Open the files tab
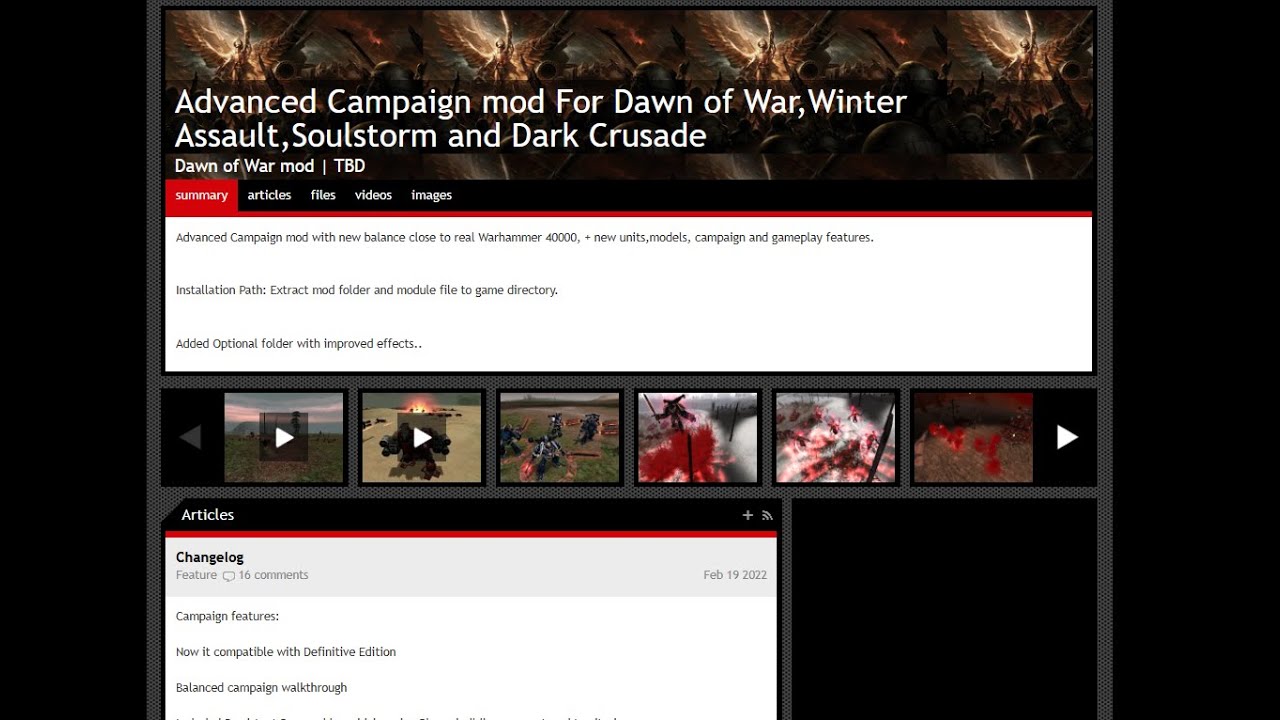This screenshot has height=720, width=1280. (x=323, y=195)
